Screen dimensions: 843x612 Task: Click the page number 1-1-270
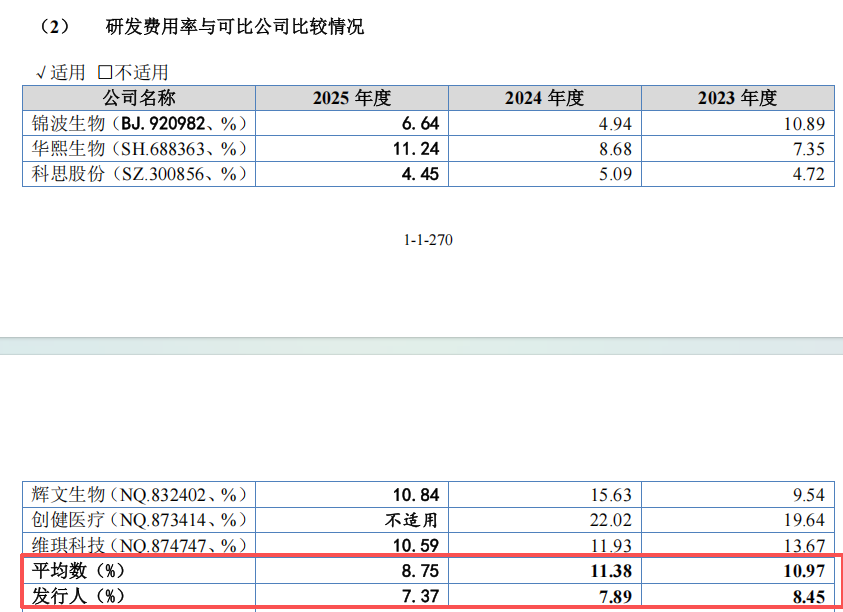428,240
